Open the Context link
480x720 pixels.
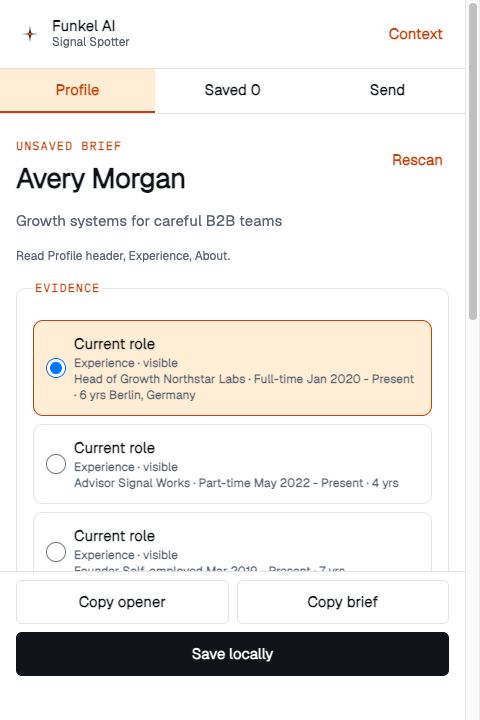[415, 34]
